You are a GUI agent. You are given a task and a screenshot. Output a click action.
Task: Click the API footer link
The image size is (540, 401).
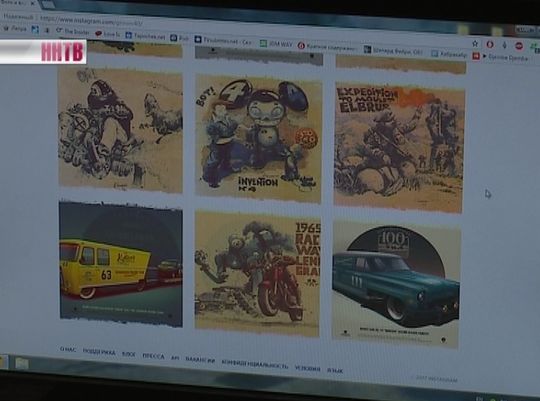[175, 358]
